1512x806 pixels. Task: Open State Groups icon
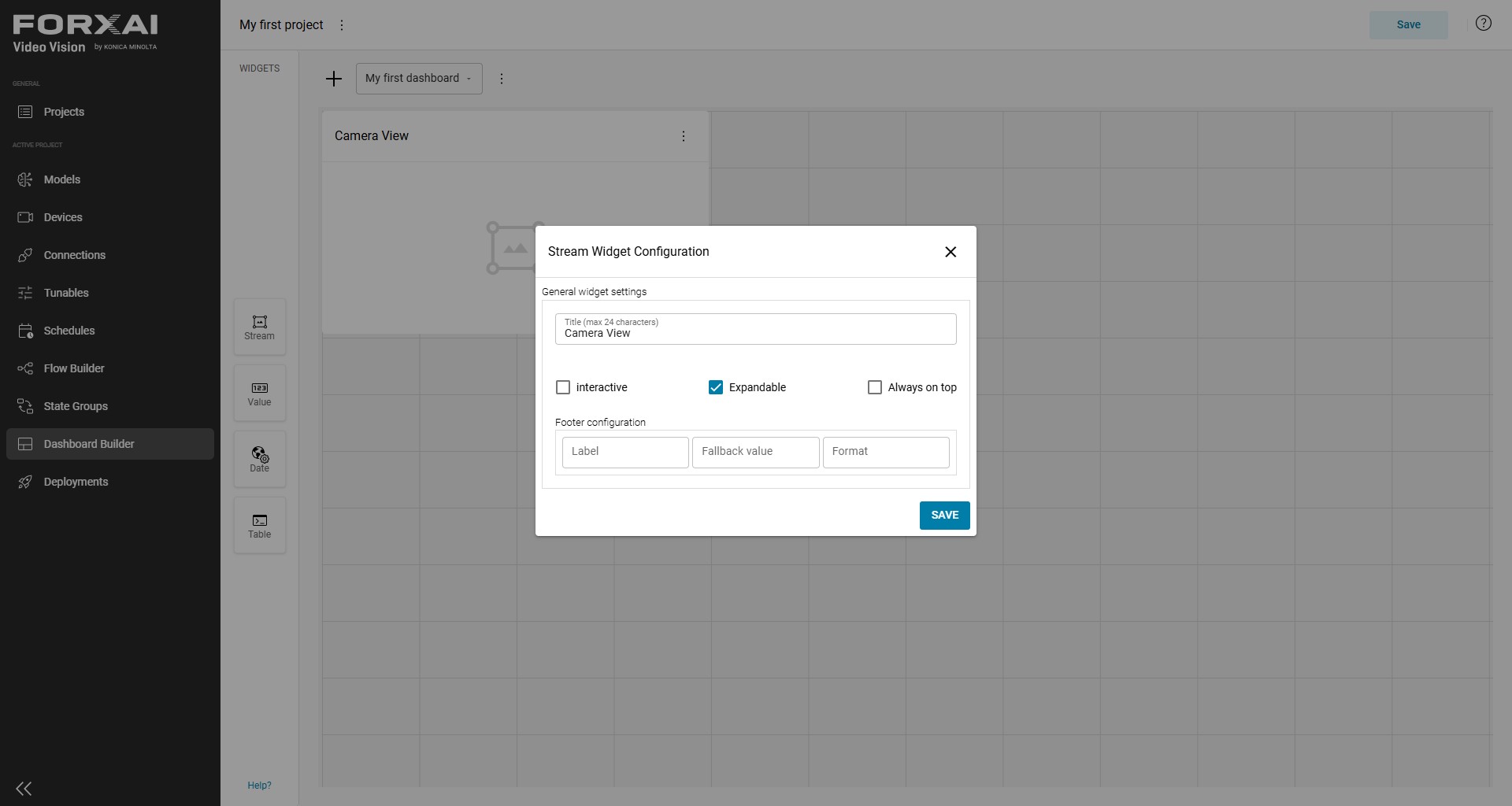click(x=25, y=406)
